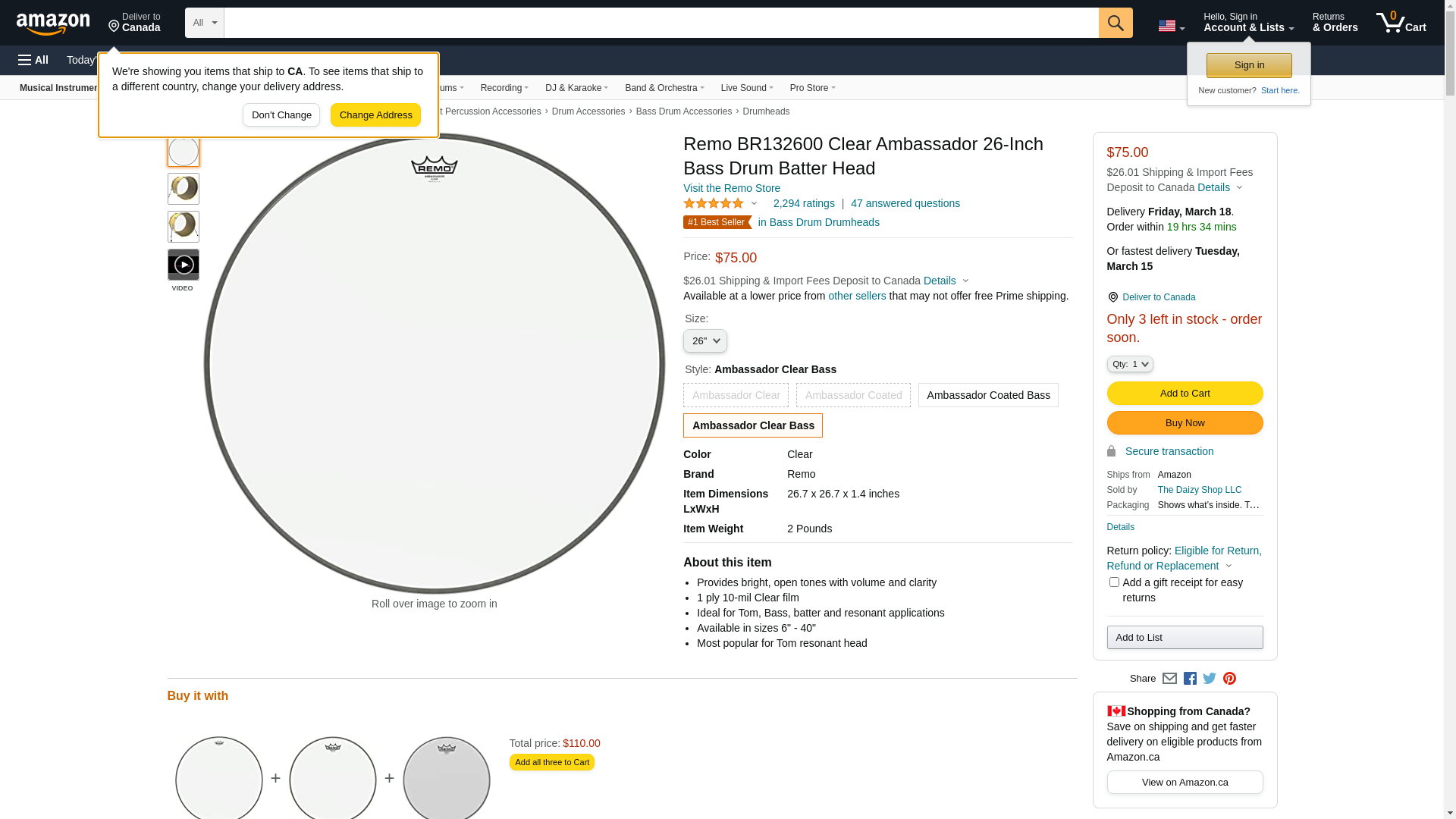The width and height of the screenshot is (1456, 819).
Task: Enable the gift receipt checkbox
Action: pyautogui.click(x=1114, y=582)
